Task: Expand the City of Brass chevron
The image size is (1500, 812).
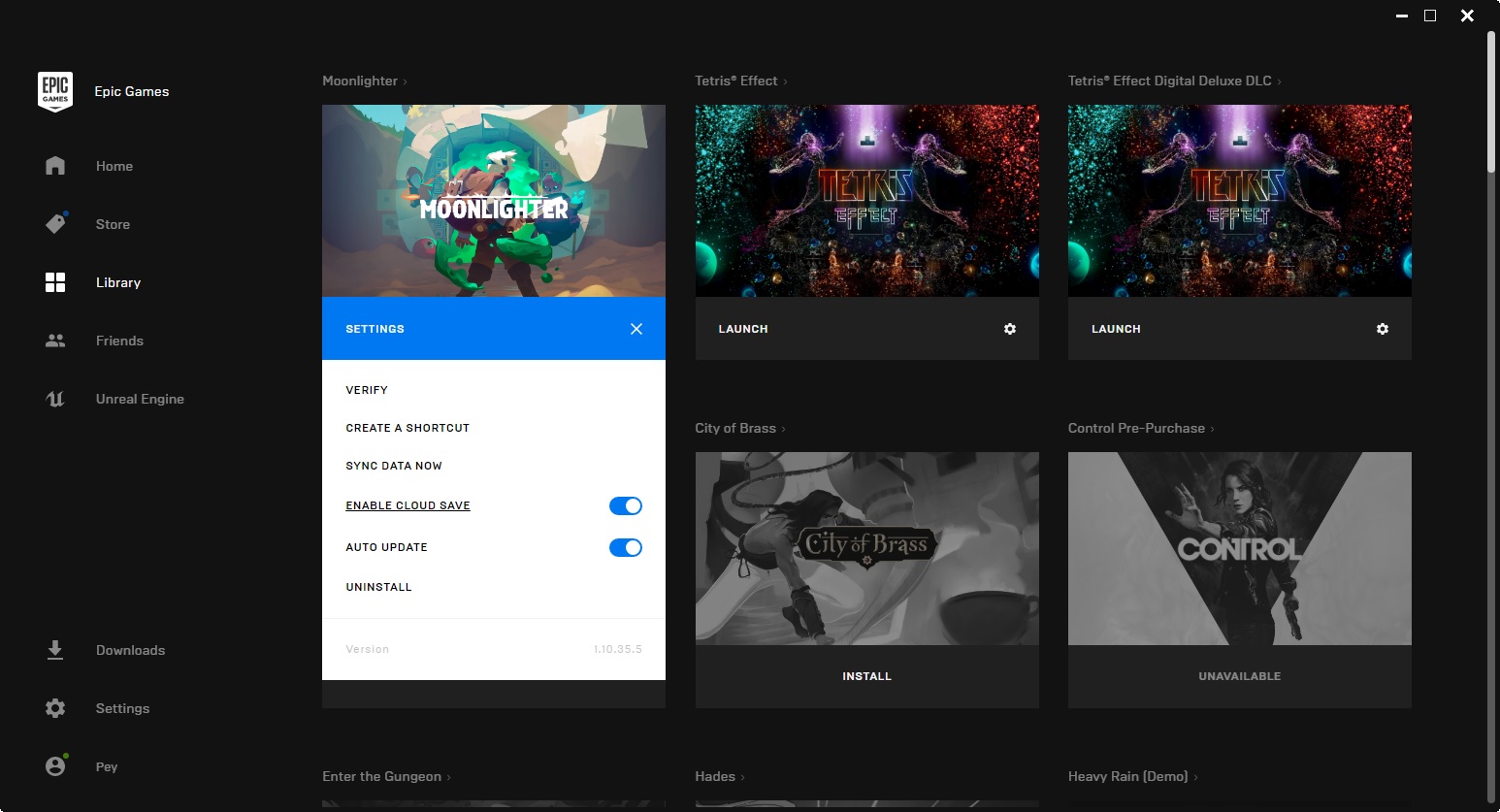Action: click(783, 429)
